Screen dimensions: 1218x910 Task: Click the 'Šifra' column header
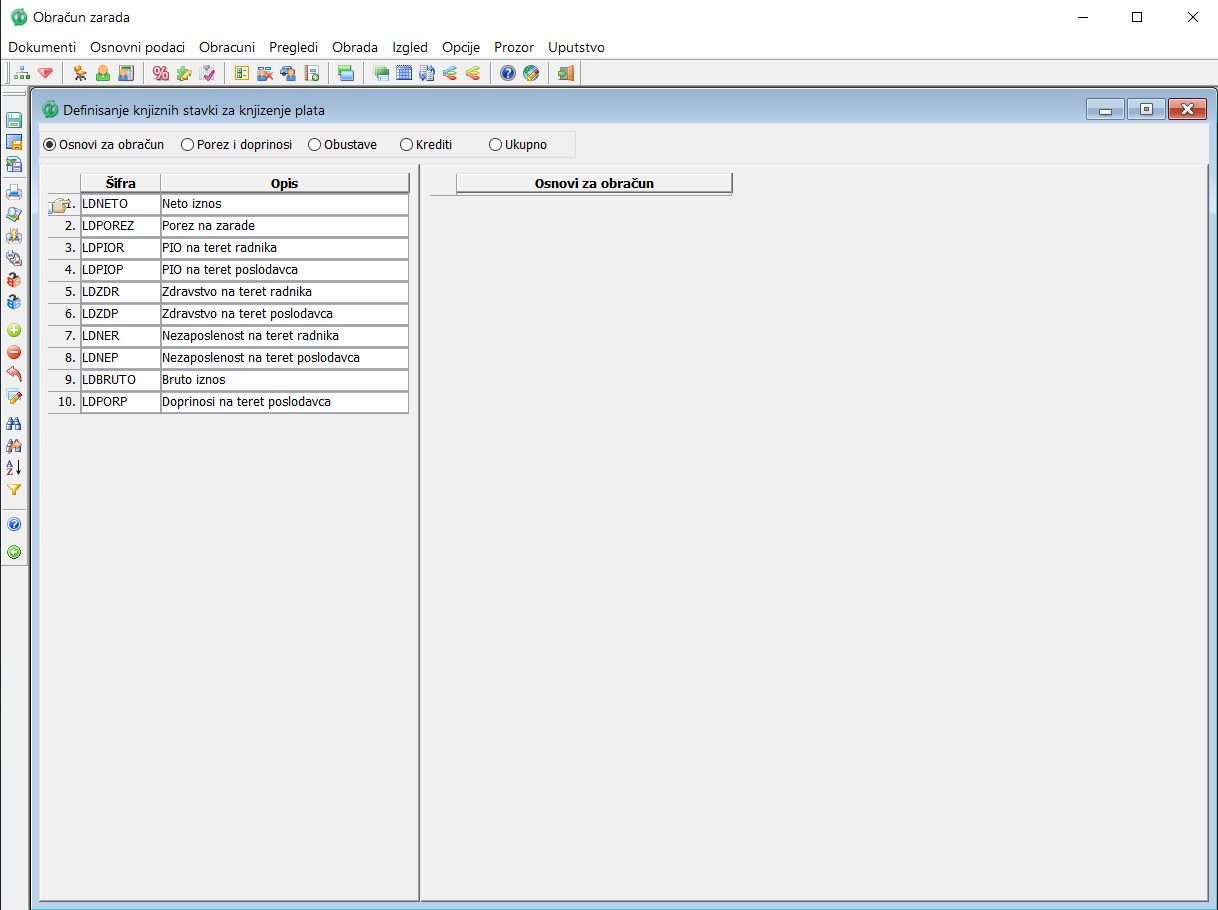(x=120, y=183)
